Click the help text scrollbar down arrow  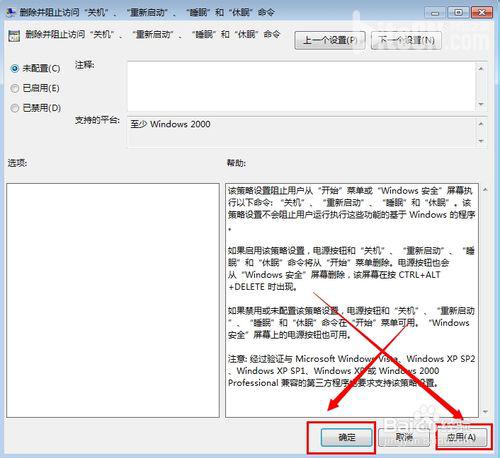point(485,412)
